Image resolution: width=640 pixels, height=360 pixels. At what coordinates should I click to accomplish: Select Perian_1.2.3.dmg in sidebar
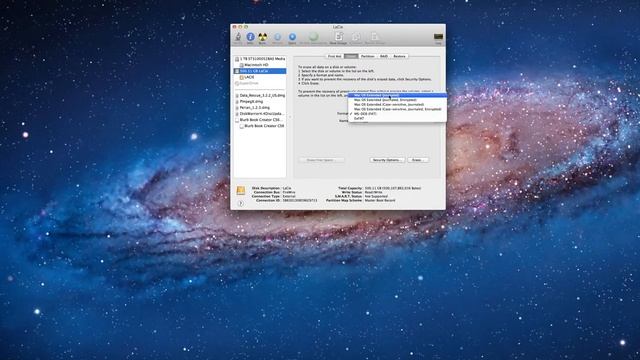[x=260, y=108]
